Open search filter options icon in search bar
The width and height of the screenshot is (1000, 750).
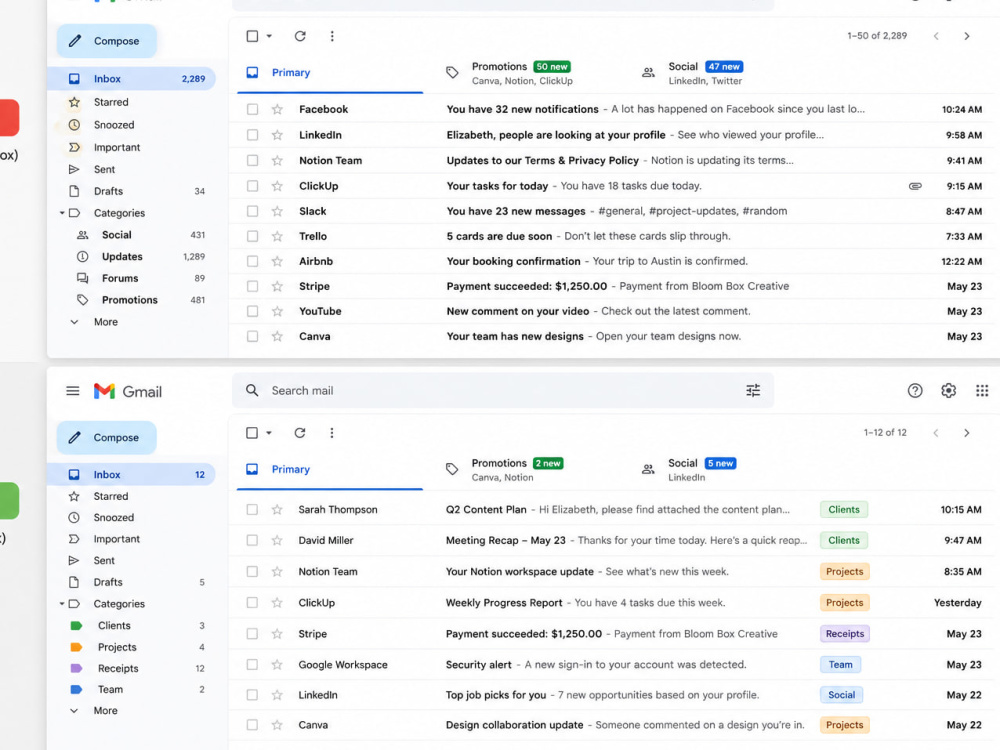click(753, 390)
